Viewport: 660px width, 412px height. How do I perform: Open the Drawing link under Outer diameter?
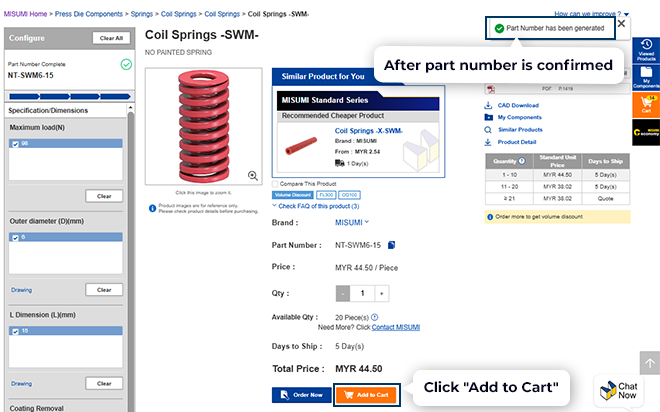(x=21, y=290)
